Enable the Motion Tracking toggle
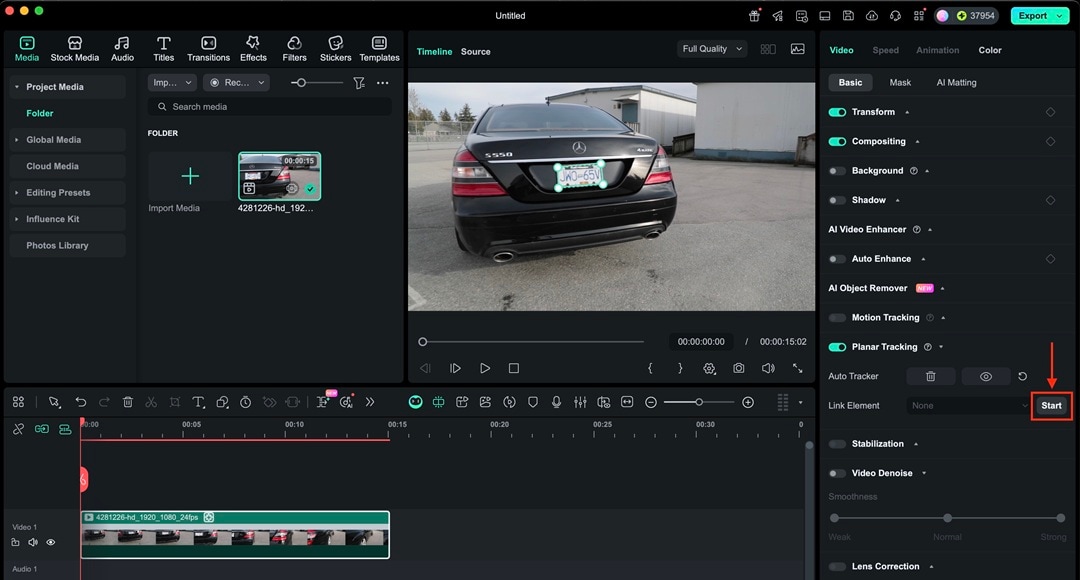 tap(837, 318)
